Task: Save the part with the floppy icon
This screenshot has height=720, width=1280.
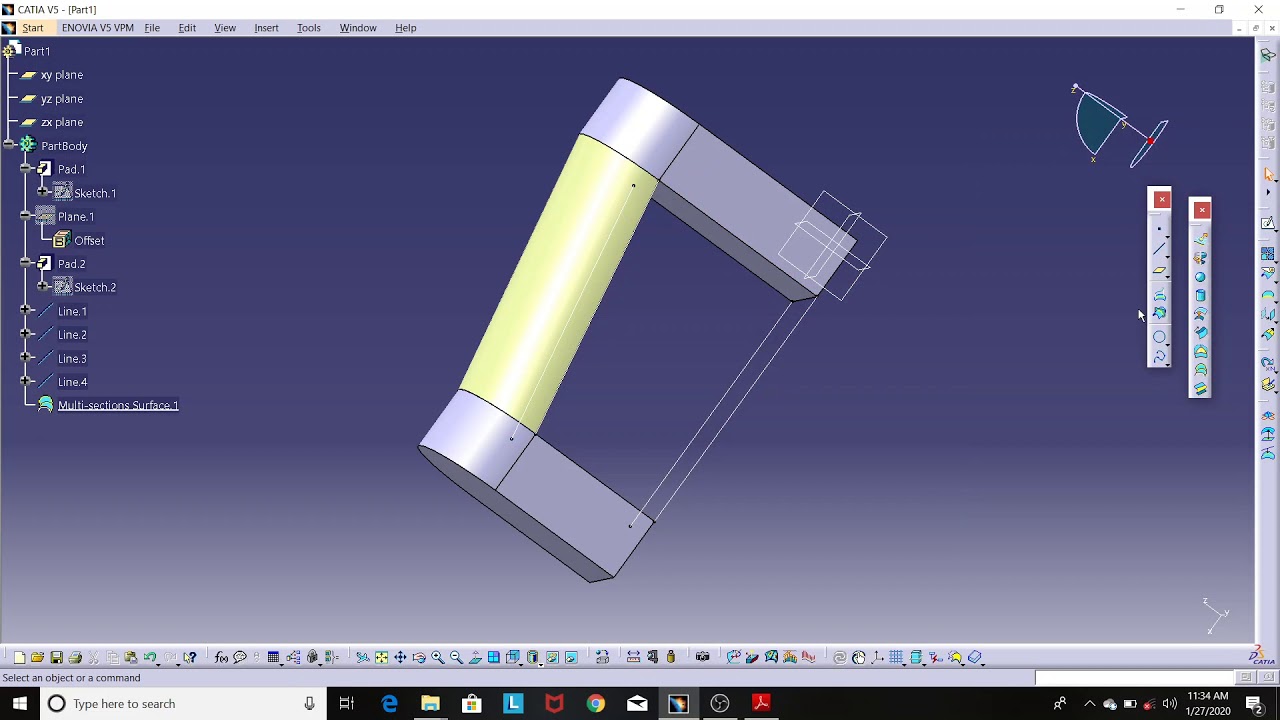Action: coord(56,657)
